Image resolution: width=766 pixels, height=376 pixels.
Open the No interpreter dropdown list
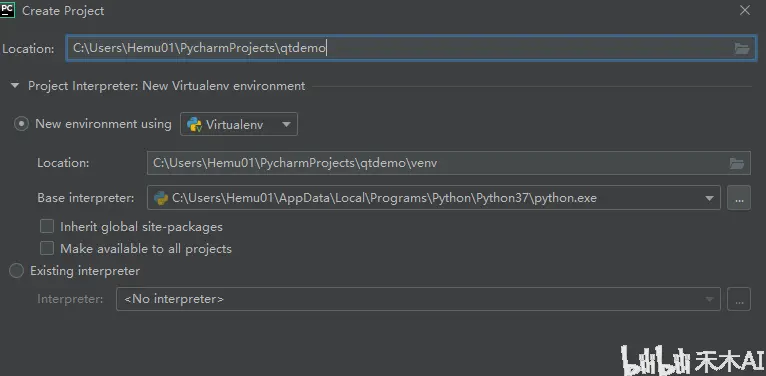pos(418,299)
